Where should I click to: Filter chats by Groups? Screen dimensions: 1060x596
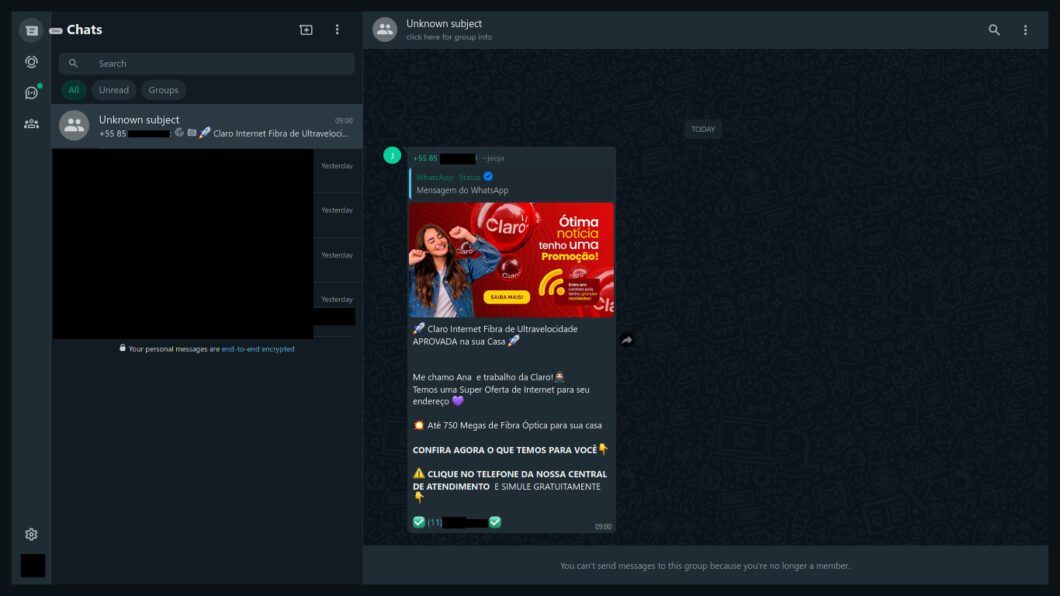pyautogui.click(x=163, y=89)
